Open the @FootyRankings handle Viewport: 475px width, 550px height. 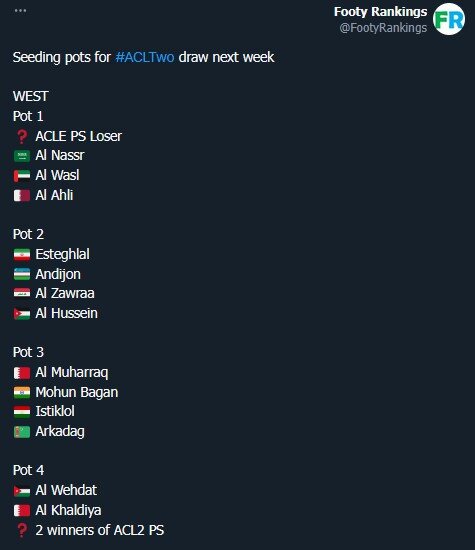click(383, 28)
